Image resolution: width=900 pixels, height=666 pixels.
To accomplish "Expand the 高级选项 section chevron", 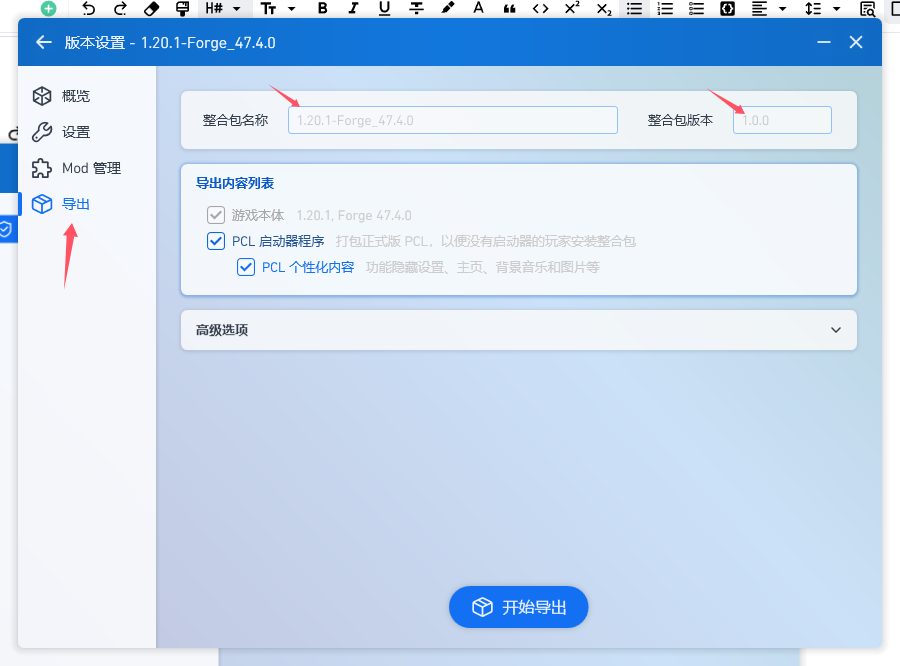I will coord(836,330).
